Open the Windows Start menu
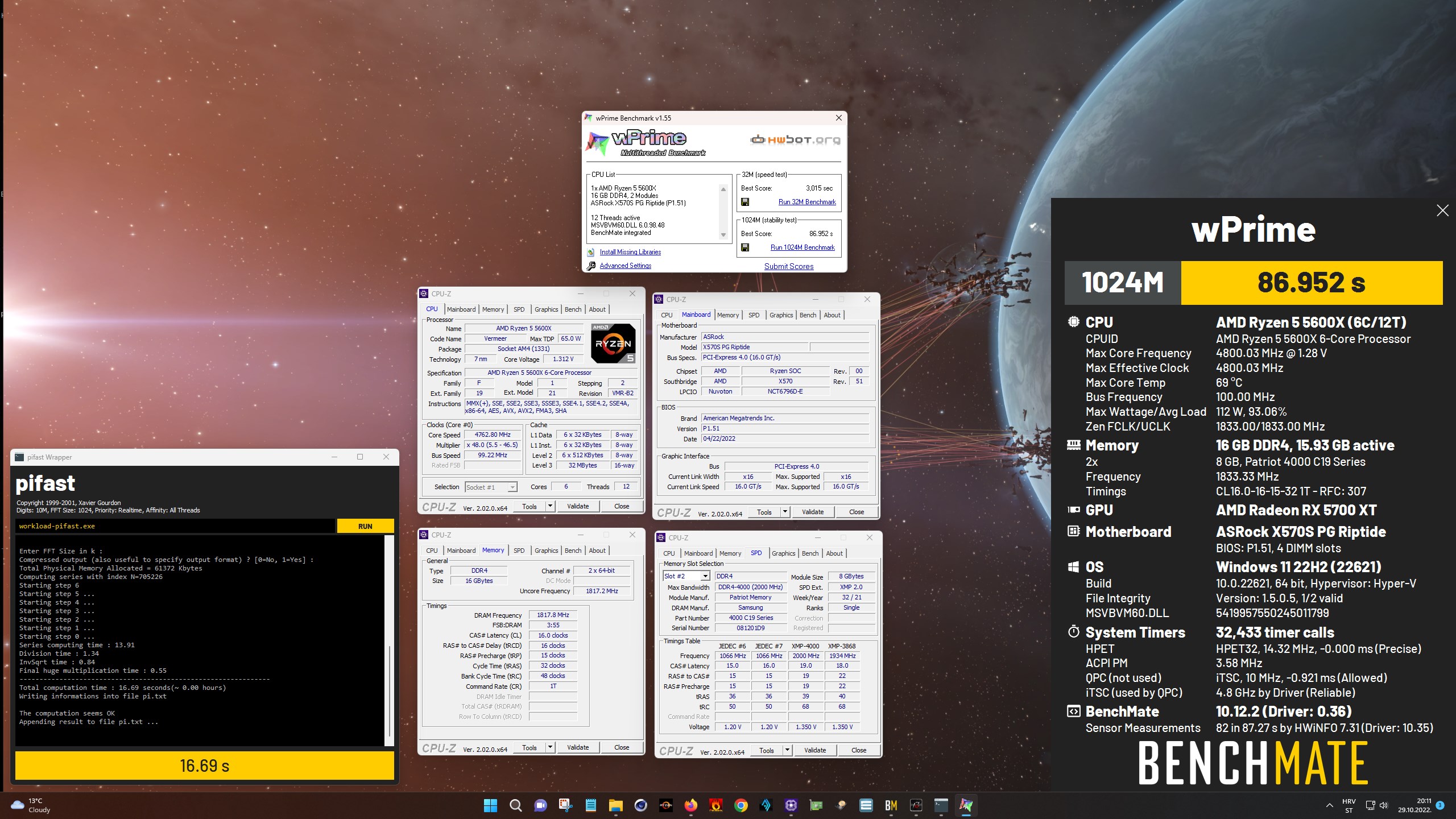This screenshot has height=819, width=1456. point(490,805)
